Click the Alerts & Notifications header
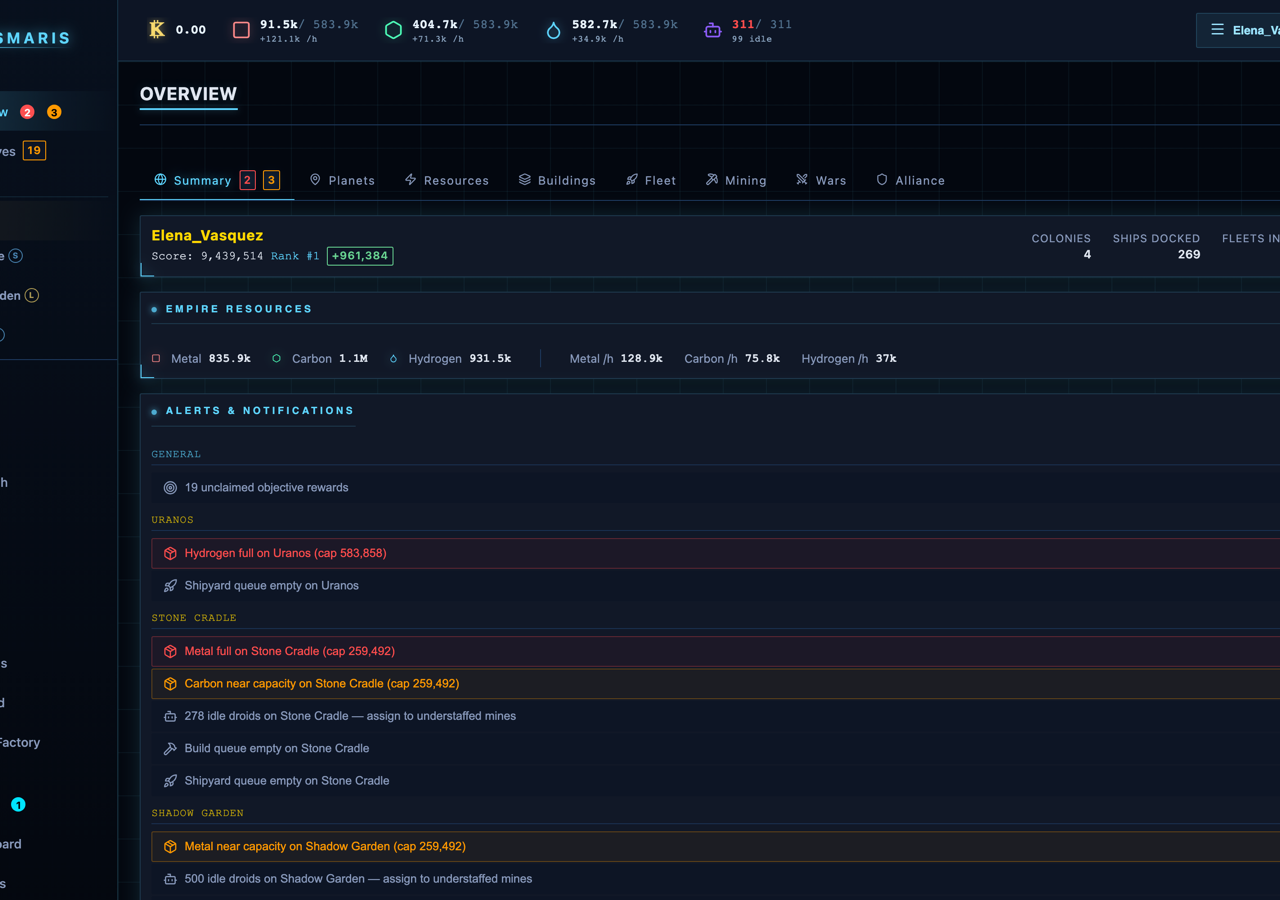The width and height of the screenshot is (1280, 900). 260,411
